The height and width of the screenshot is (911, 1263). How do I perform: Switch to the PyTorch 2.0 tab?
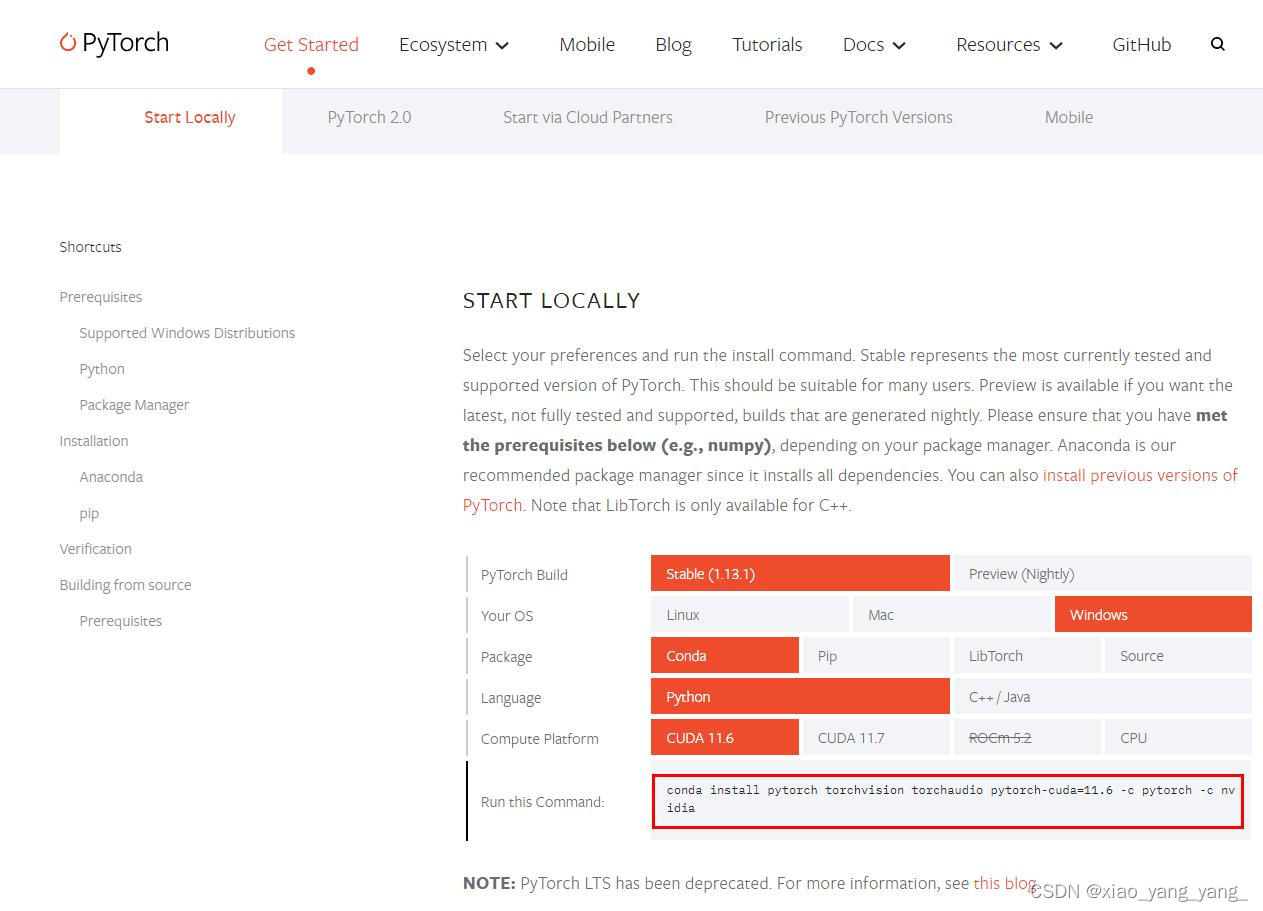point(369,117)
